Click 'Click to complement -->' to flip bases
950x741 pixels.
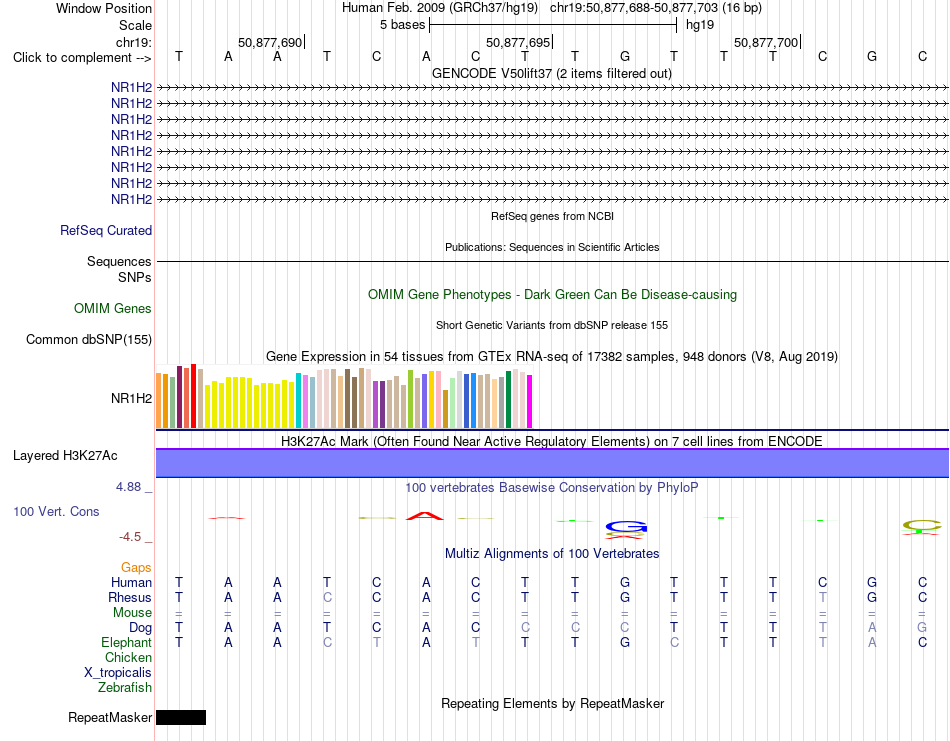tap(82, 58)
